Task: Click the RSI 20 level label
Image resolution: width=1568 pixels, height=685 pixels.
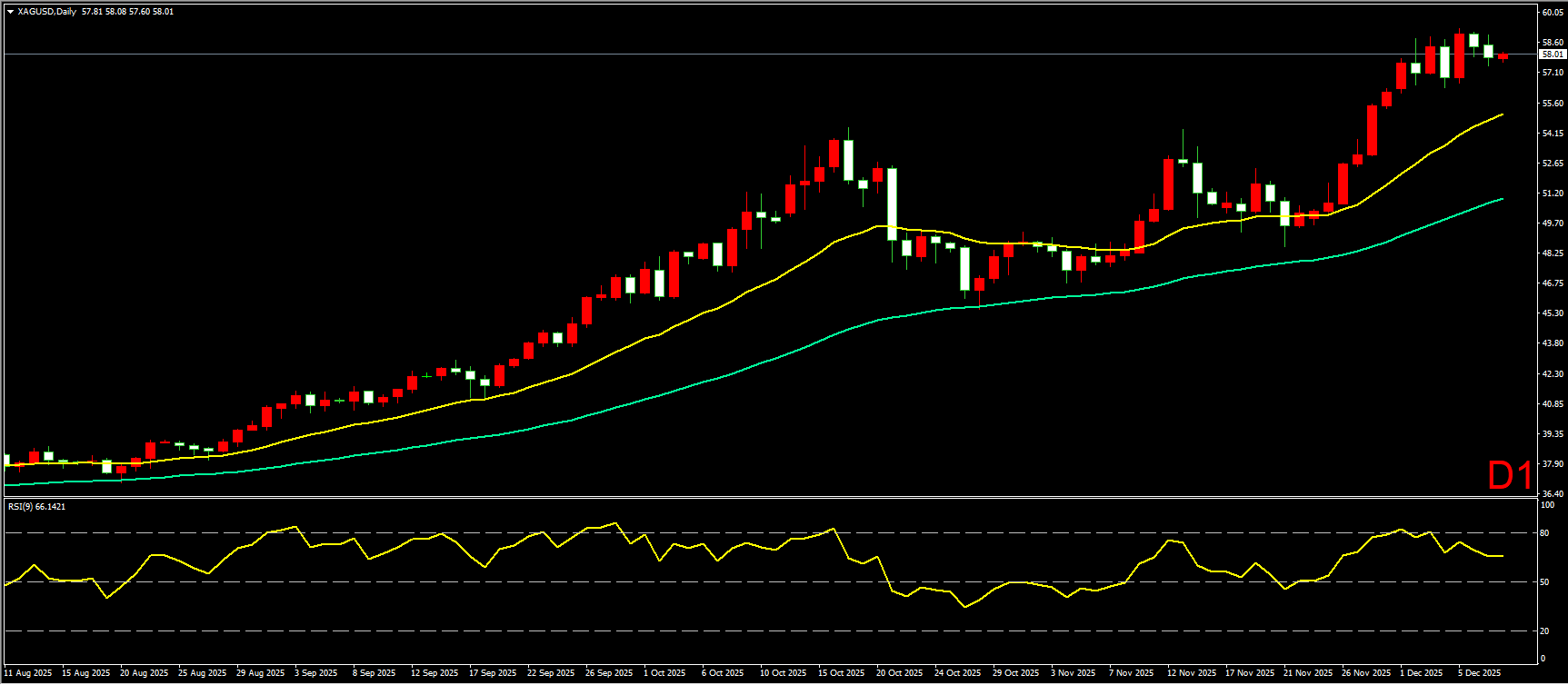Action: pyautogui.click(x=1543, y=631)
